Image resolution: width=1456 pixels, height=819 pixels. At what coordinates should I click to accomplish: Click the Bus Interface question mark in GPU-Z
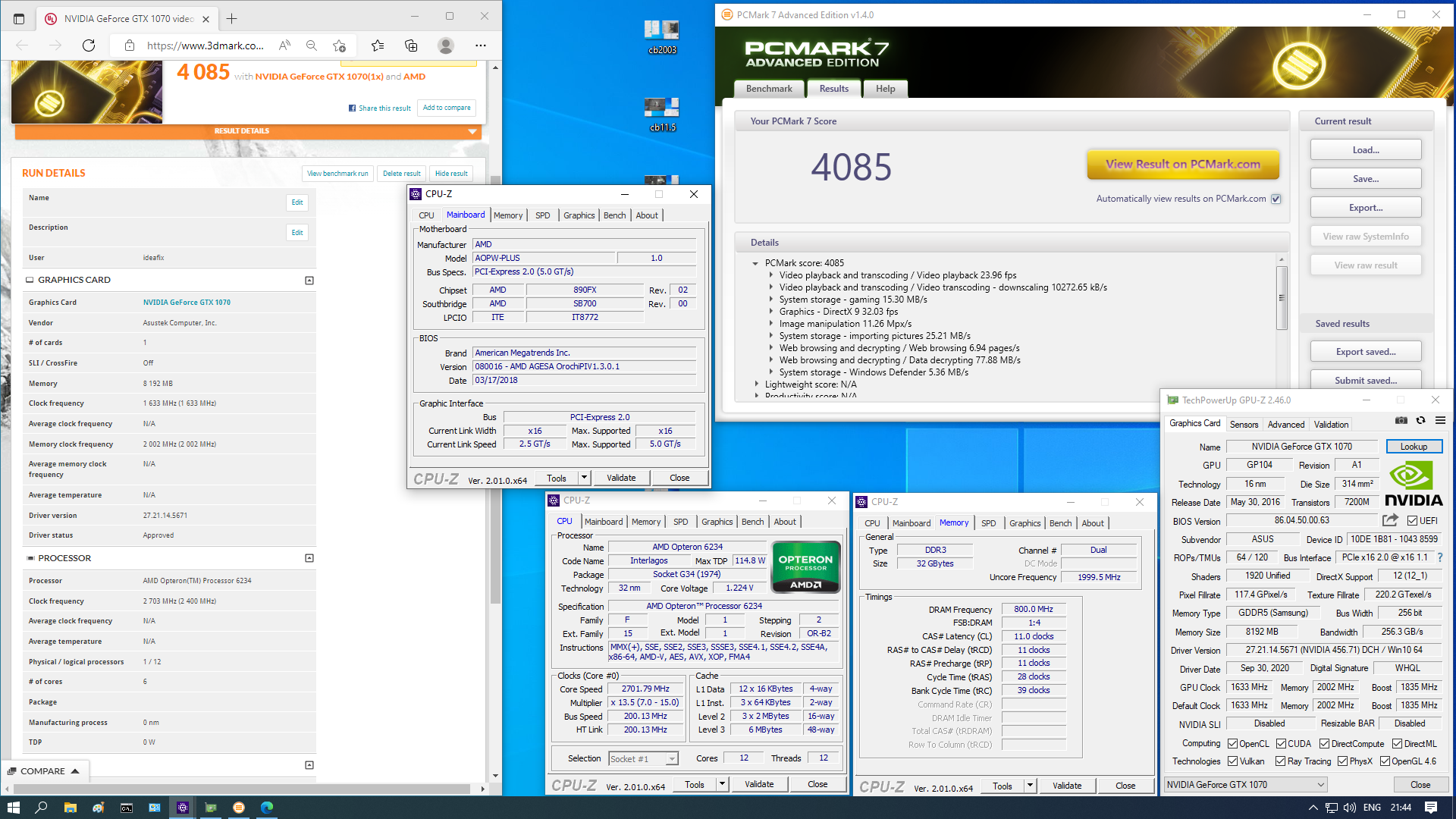1440,557
